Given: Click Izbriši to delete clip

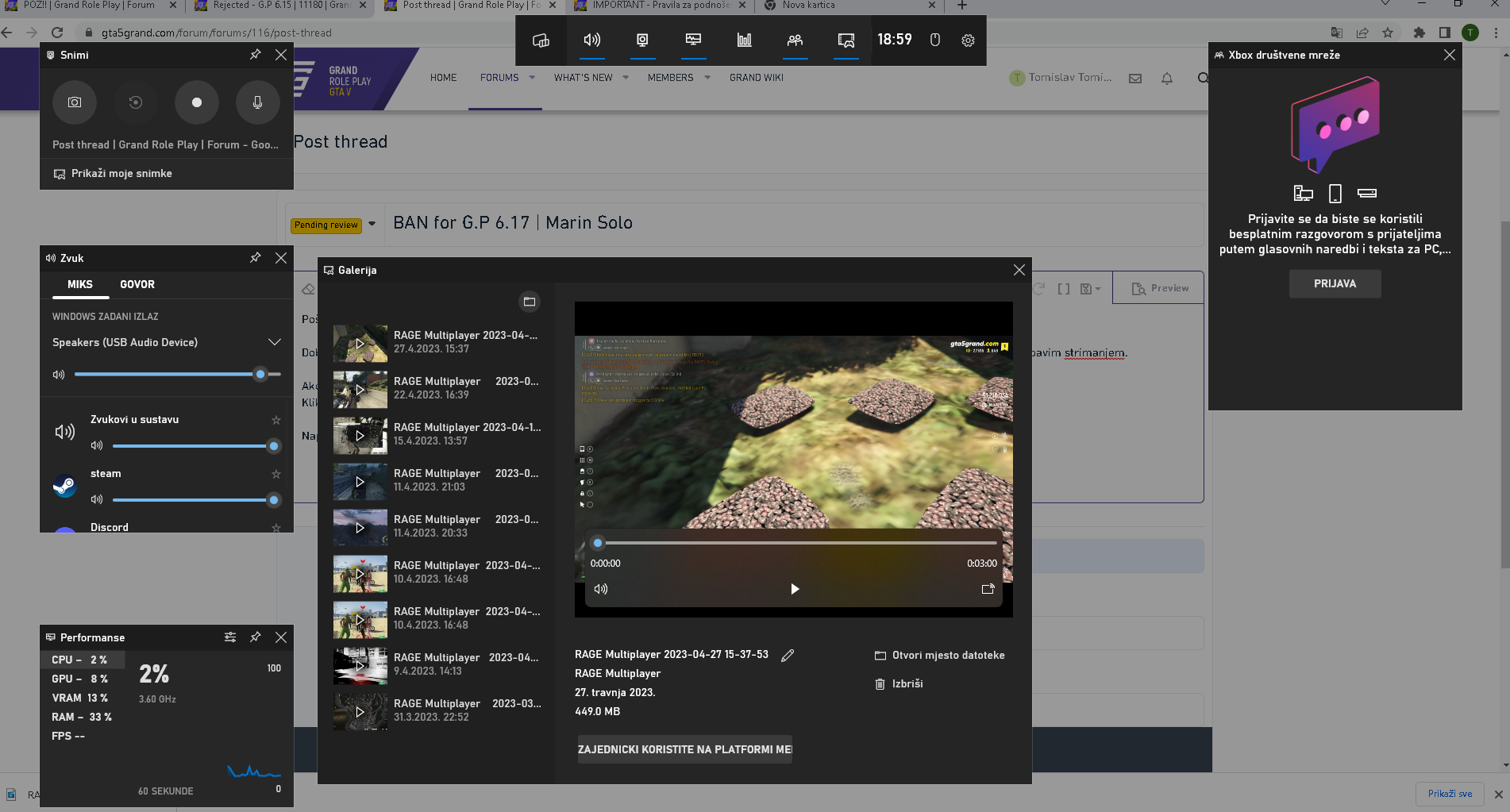Looking at the screenshot, I should click(899, 684).
